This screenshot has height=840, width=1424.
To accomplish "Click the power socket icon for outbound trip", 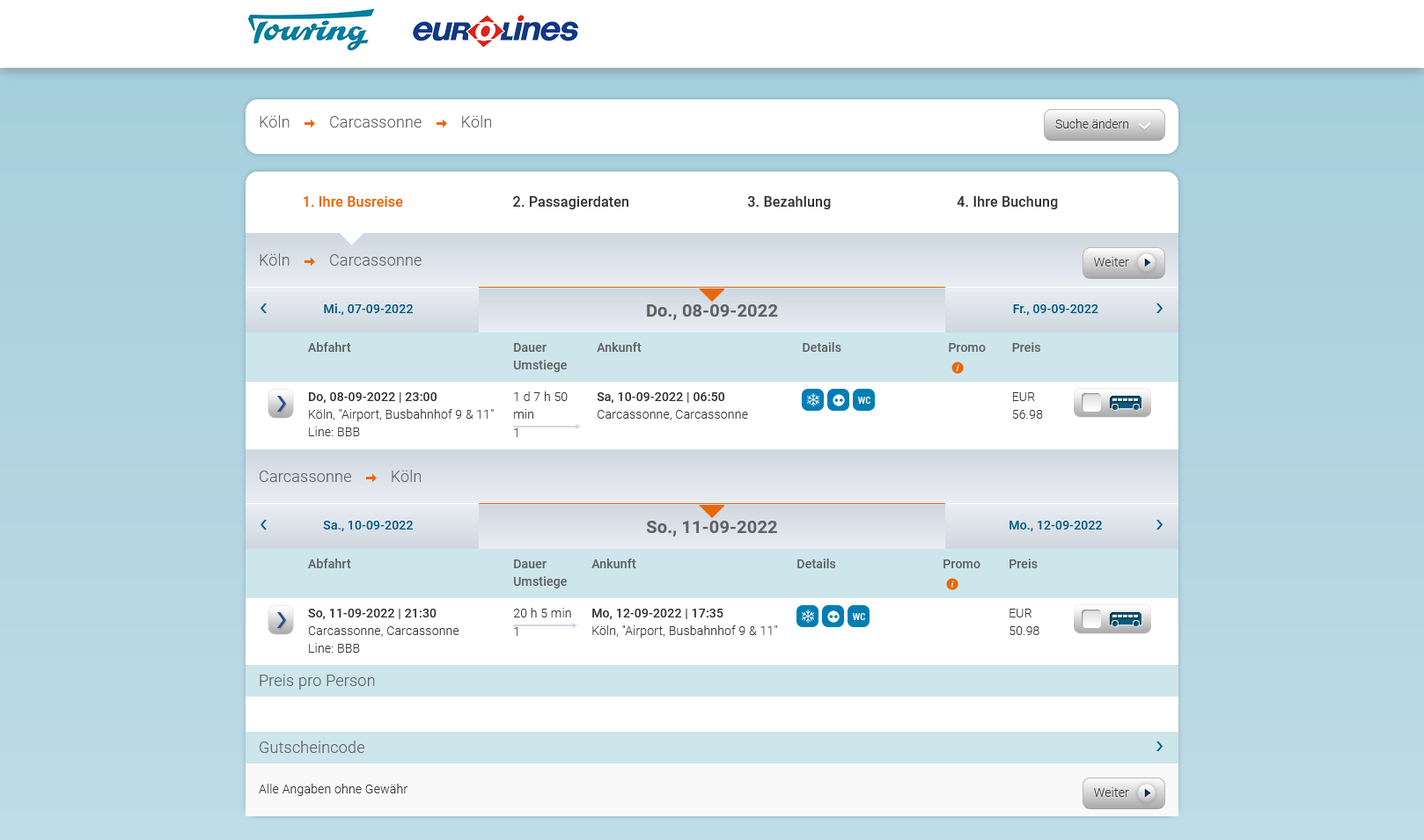I will (x=838, y=400).
